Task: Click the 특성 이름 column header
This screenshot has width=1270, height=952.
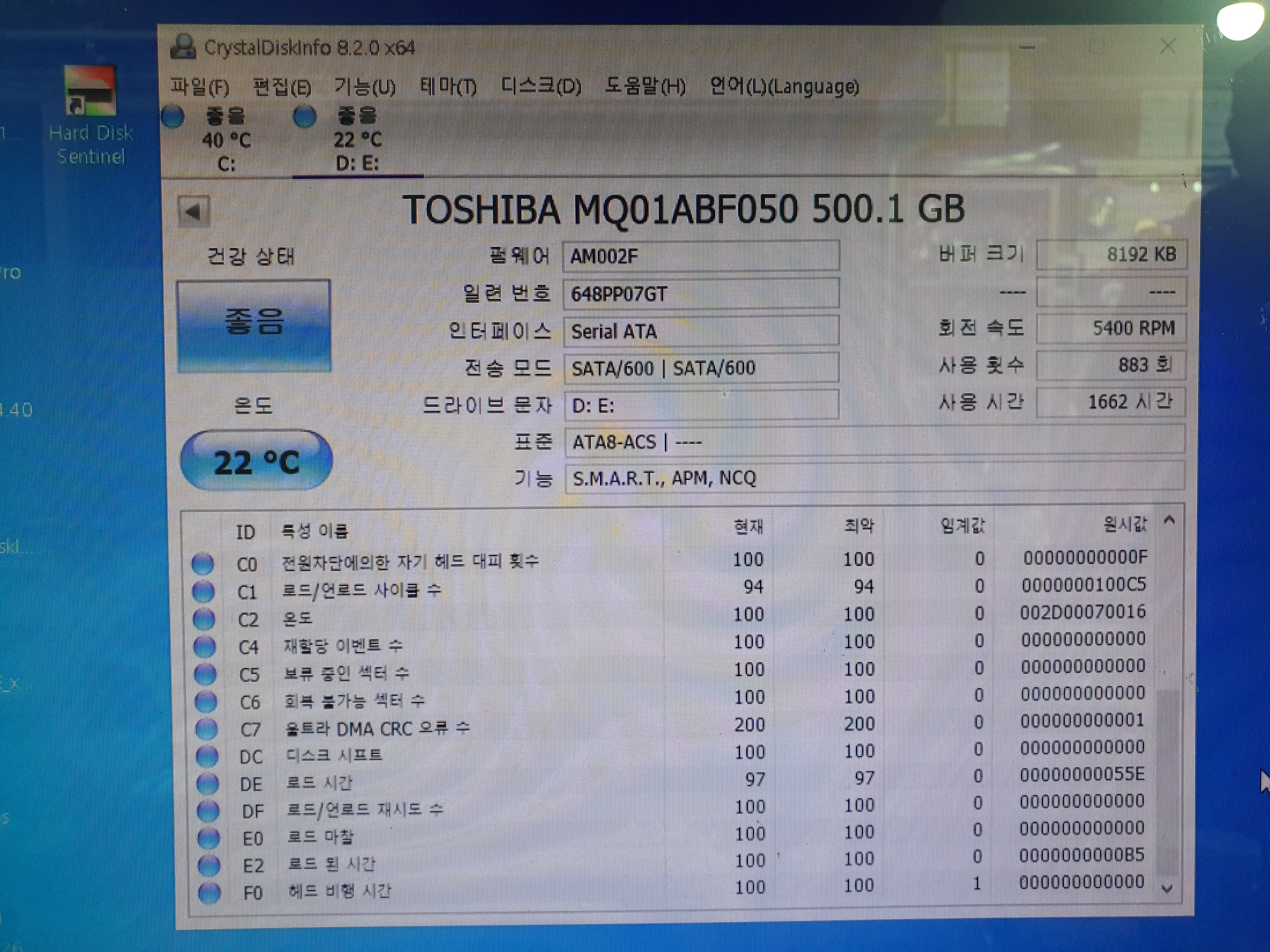Action: tap(315, 531)
